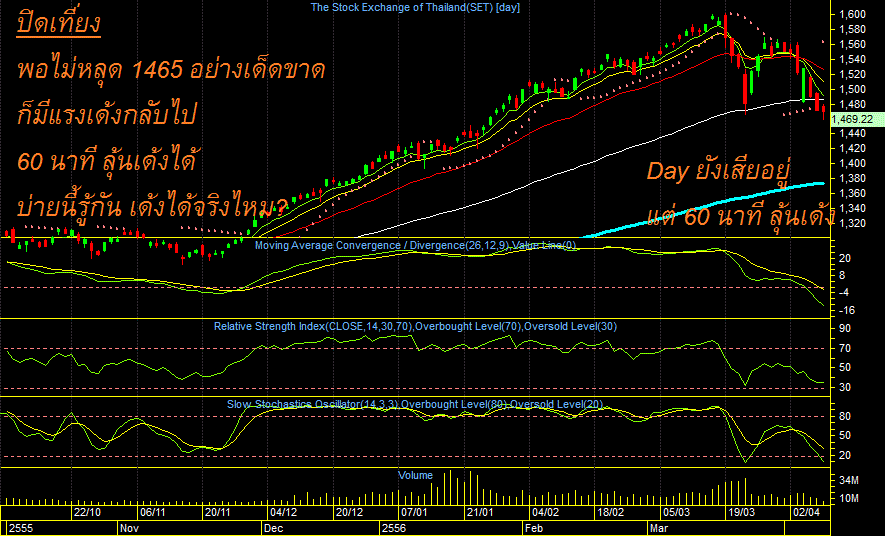Click the current price label 1,469.22
Screen dimensions: 885x536
(x=855, y=119)
